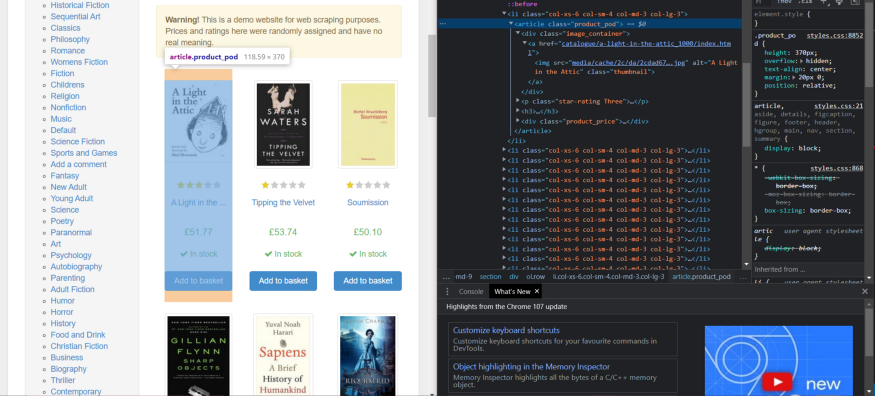Open the styles.css:8852 source link
Image resolution: width=875 pixels, height=396 pixels.
[x=835, y=36]
